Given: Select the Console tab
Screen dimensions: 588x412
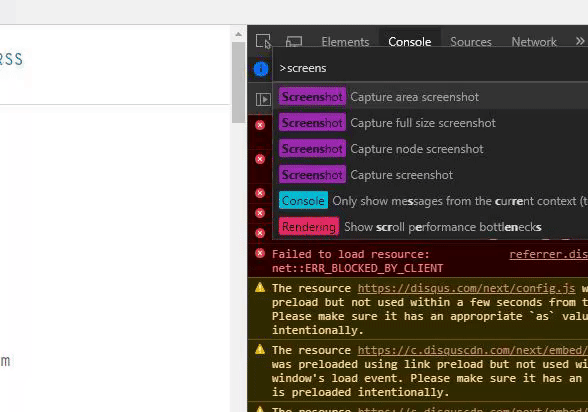Looking at the screenshot, I should (x=410, y=42).
